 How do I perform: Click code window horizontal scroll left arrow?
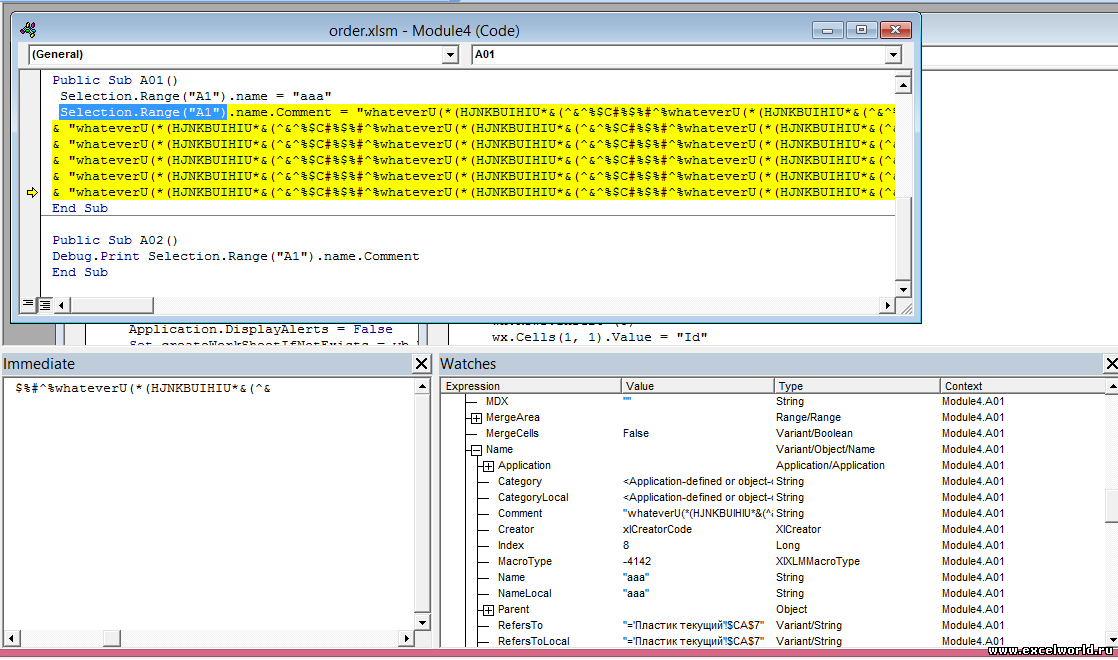coord(61,305)
